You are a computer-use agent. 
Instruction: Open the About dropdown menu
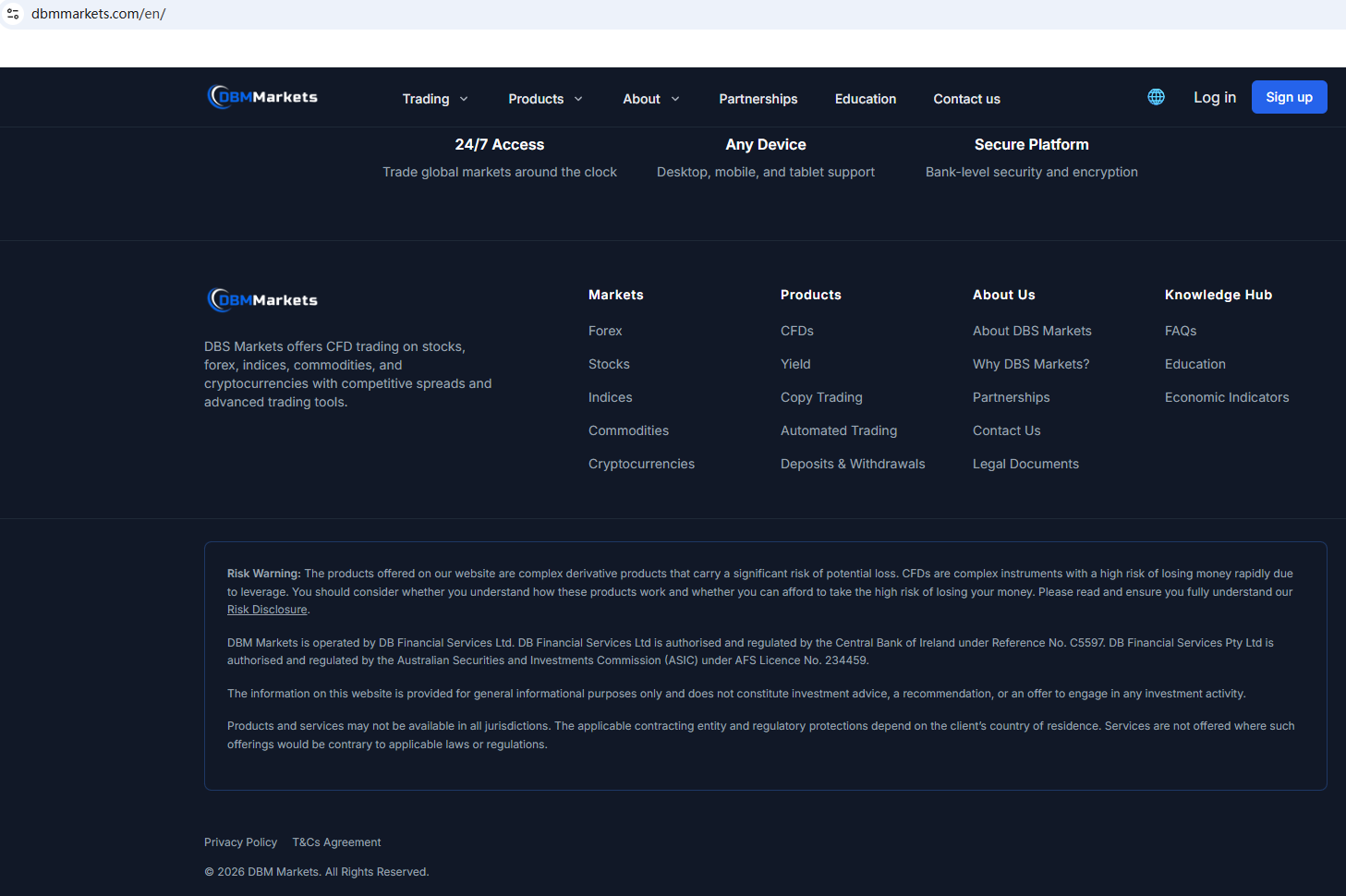click(x=651, y=99)
